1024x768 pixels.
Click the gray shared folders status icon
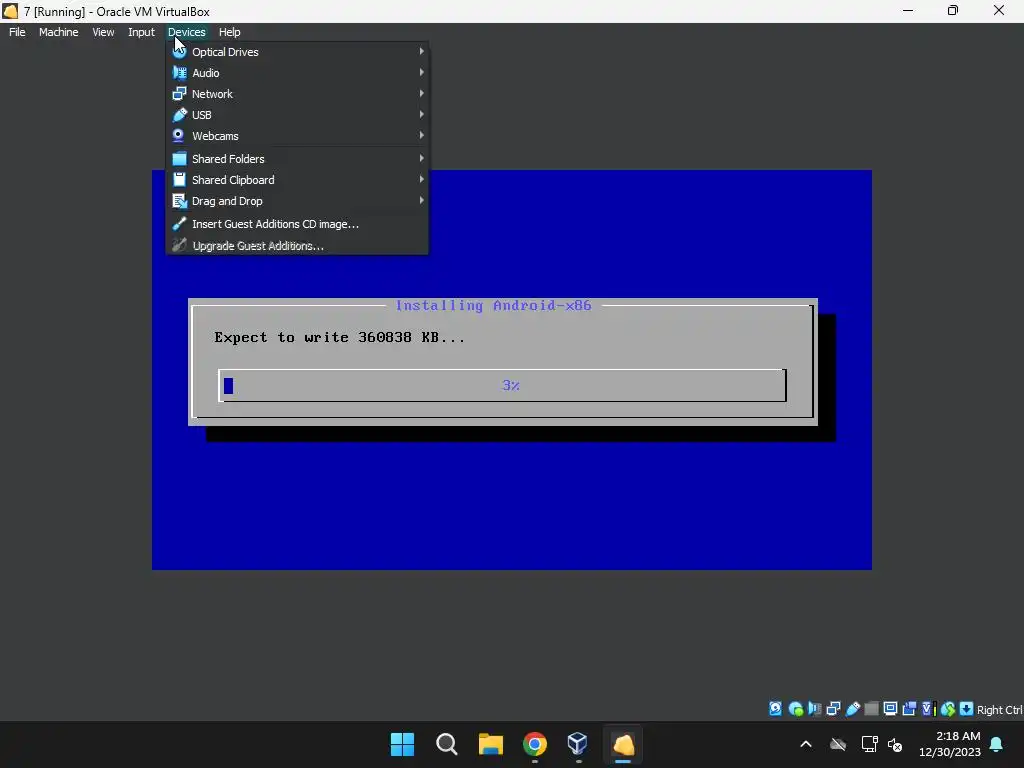[871, 709]
